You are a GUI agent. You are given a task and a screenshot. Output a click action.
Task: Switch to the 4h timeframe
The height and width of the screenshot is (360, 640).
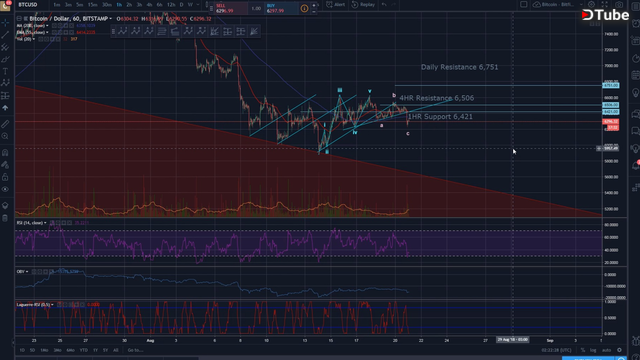pyautogui.click(x=149, y=4)
